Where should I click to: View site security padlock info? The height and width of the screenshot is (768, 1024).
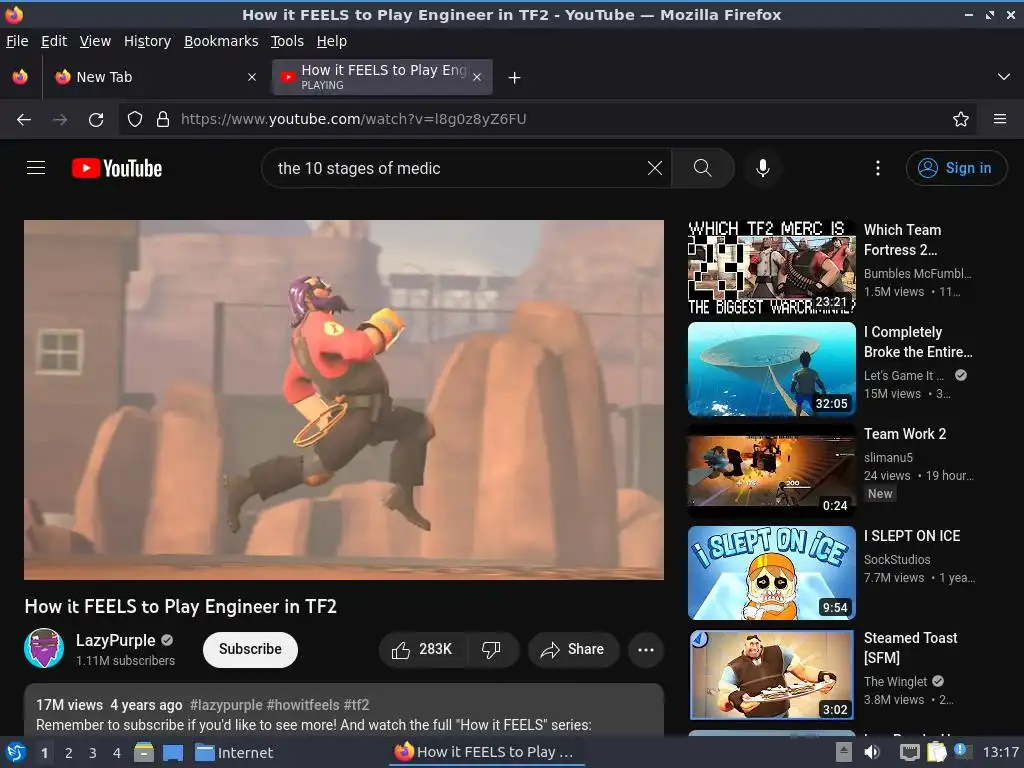pyautogui.click(x=163, y=119)
